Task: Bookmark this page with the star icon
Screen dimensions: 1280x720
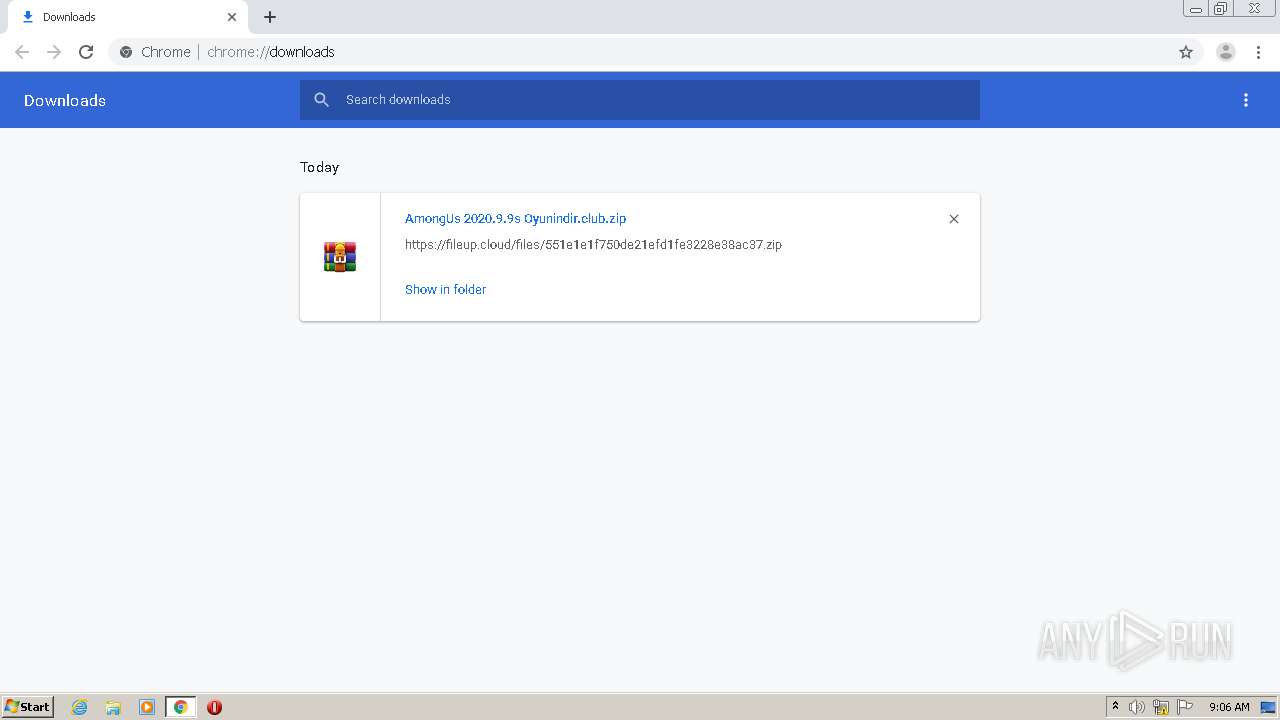Action: [1186, 52]
